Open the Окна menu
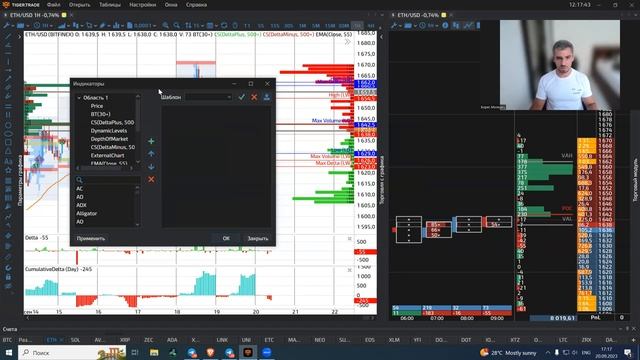This screenshot has height=360, width=640. pyautogui.click(x=171, y=5)
